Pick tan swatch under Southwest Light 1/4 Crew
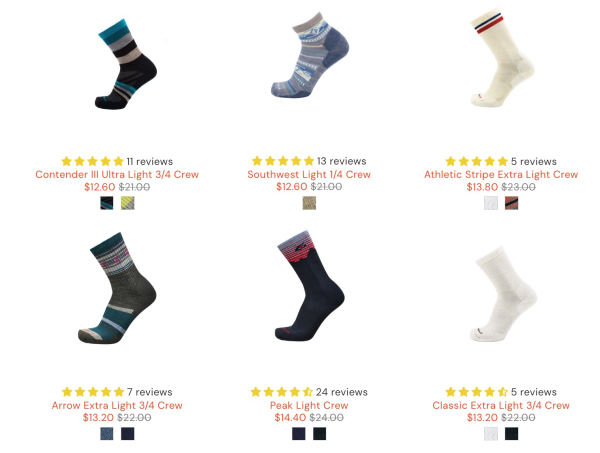 pos(309,203)
